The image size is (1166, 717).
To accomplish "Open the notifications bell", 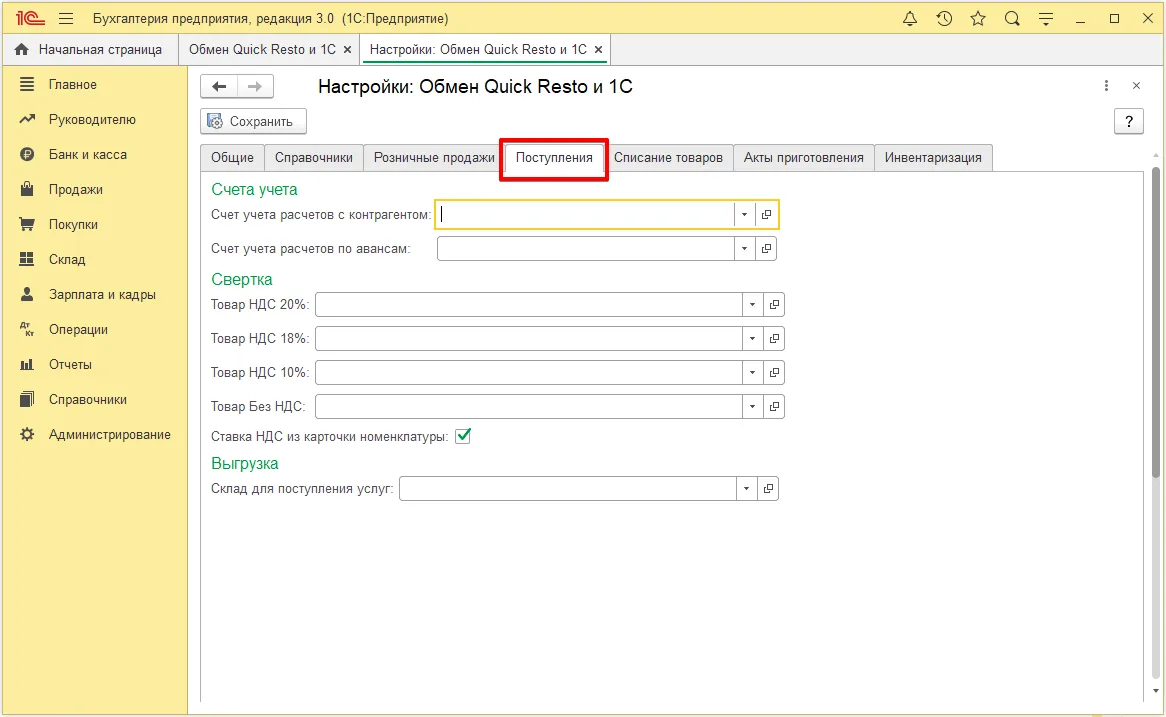I will (x=909, y=19).
